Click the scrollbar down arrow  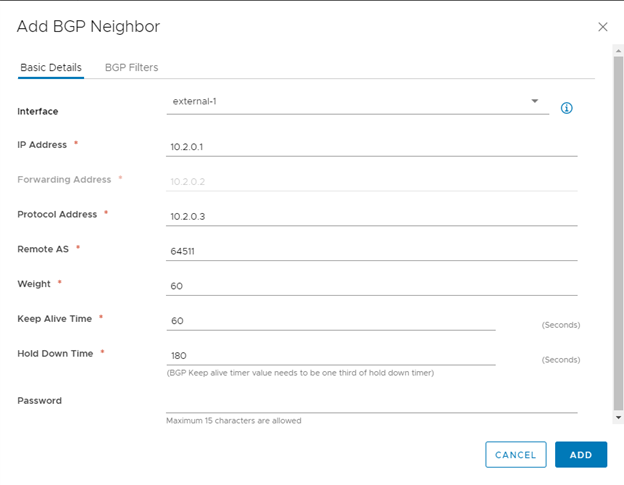[618, 417]
